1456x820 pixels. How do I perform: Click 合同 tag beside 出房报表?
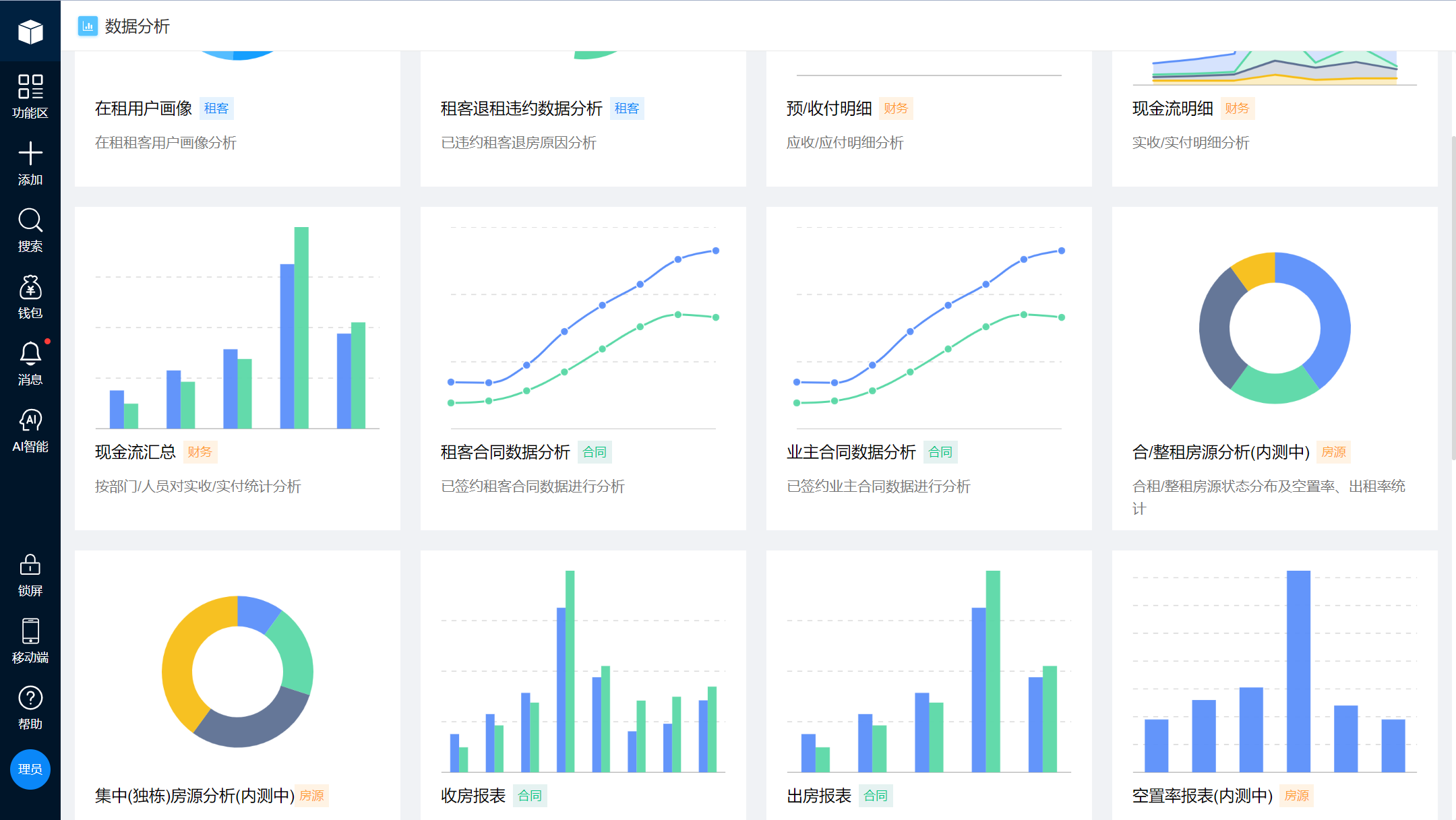tap(876, 796)
